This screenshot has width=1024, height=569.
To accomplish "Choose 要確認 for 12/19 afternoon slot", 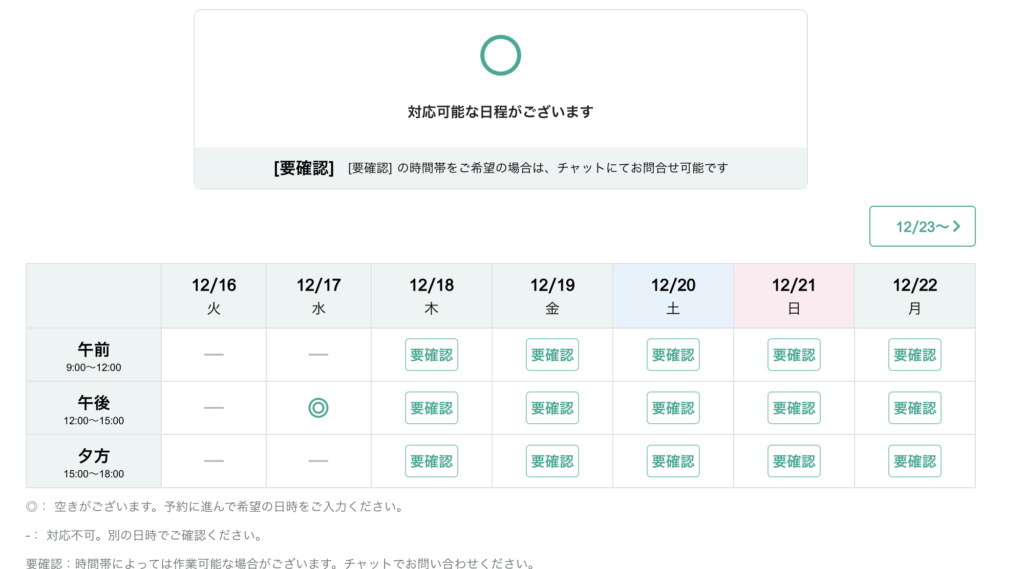I will (x=552, y=408).
